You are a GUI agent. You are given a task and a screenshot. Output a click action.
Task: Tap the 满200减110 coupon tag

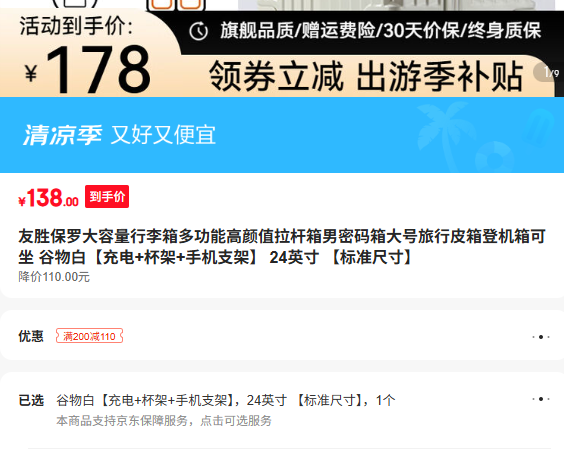point(89,336)
